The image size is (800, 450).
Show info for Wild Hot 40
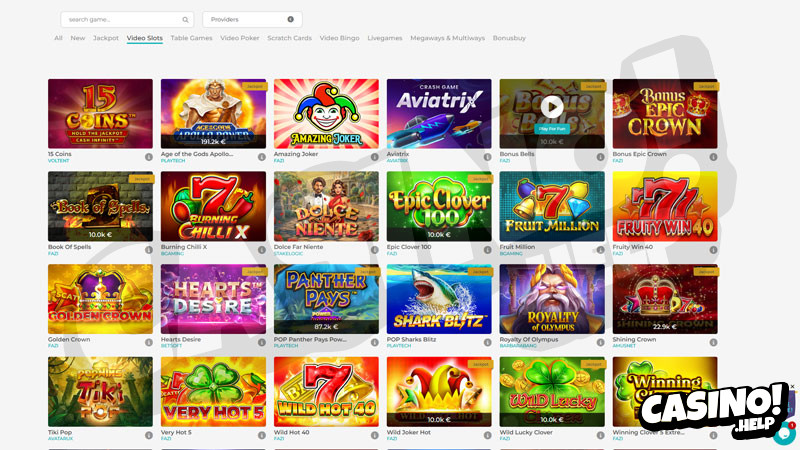pos(374,435)
